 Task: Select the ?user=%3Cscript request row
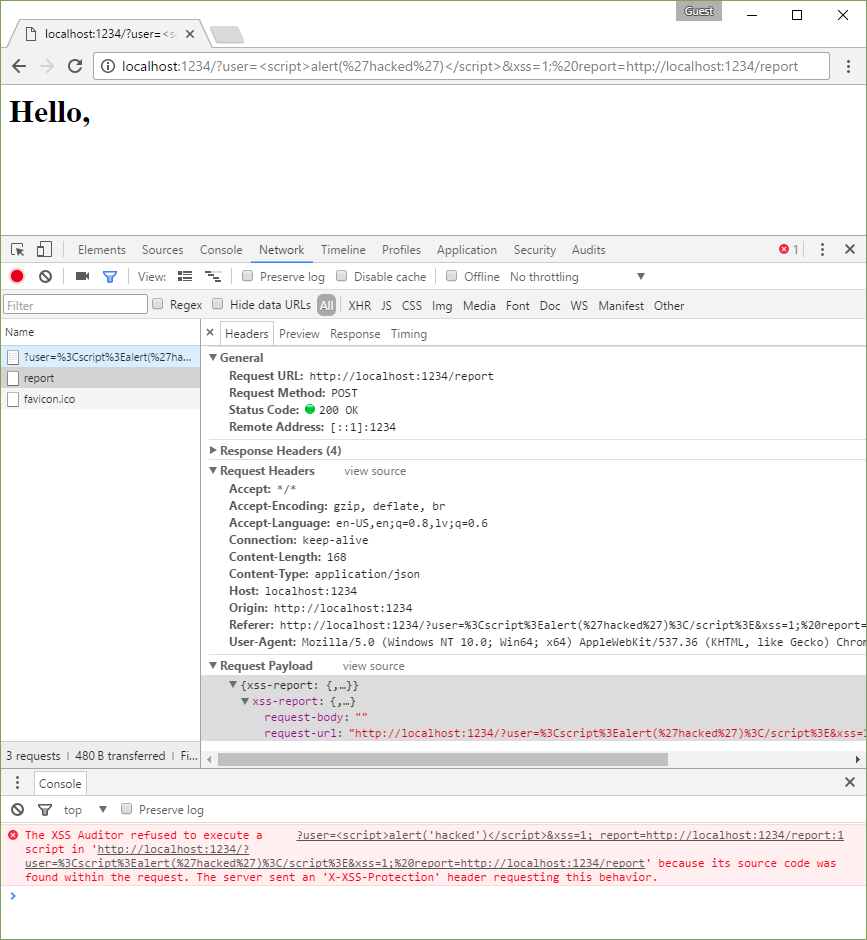coord(101,357)
